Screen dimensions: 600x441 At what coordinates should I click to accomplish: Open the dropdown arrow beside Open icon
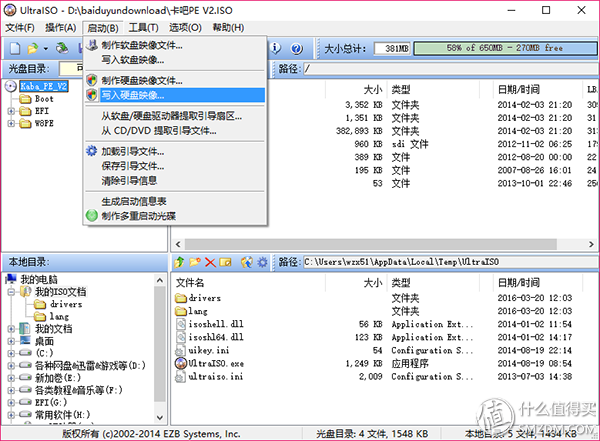(46, 49)
